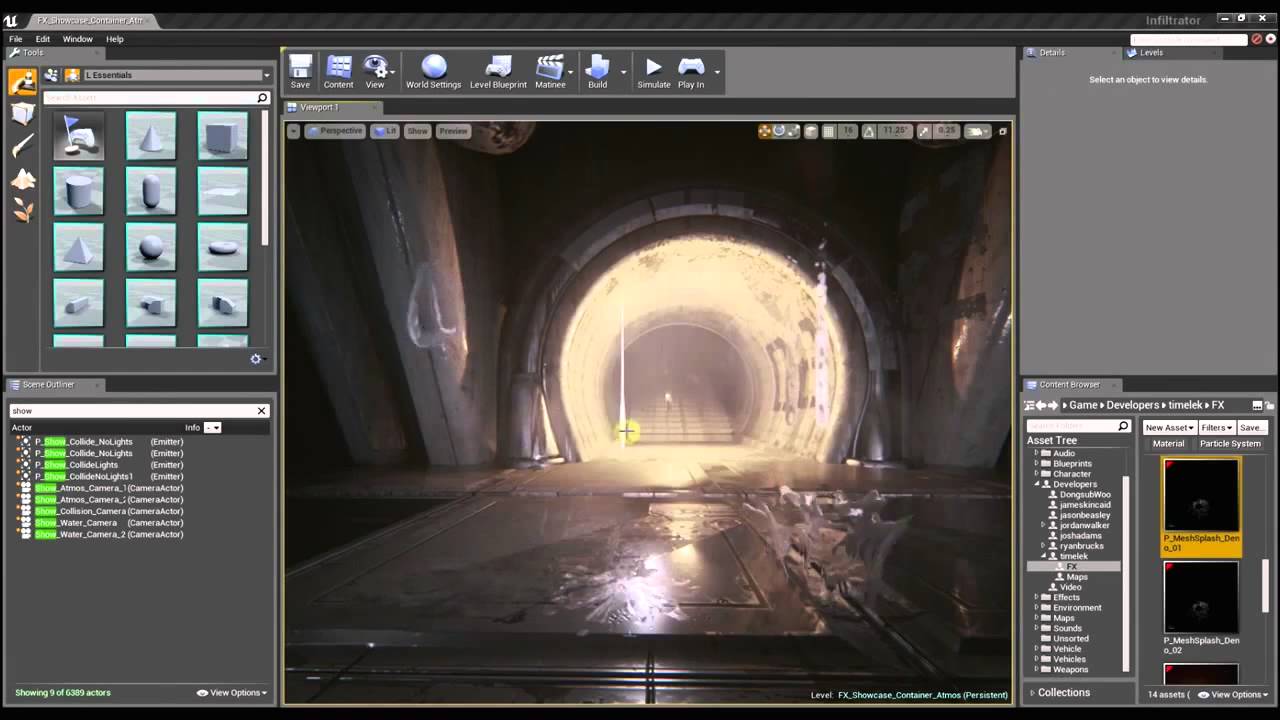Viewport: 1280px width, 720px height.
Task: Click the Show button in viewport
Action: [x=417, y=131]
